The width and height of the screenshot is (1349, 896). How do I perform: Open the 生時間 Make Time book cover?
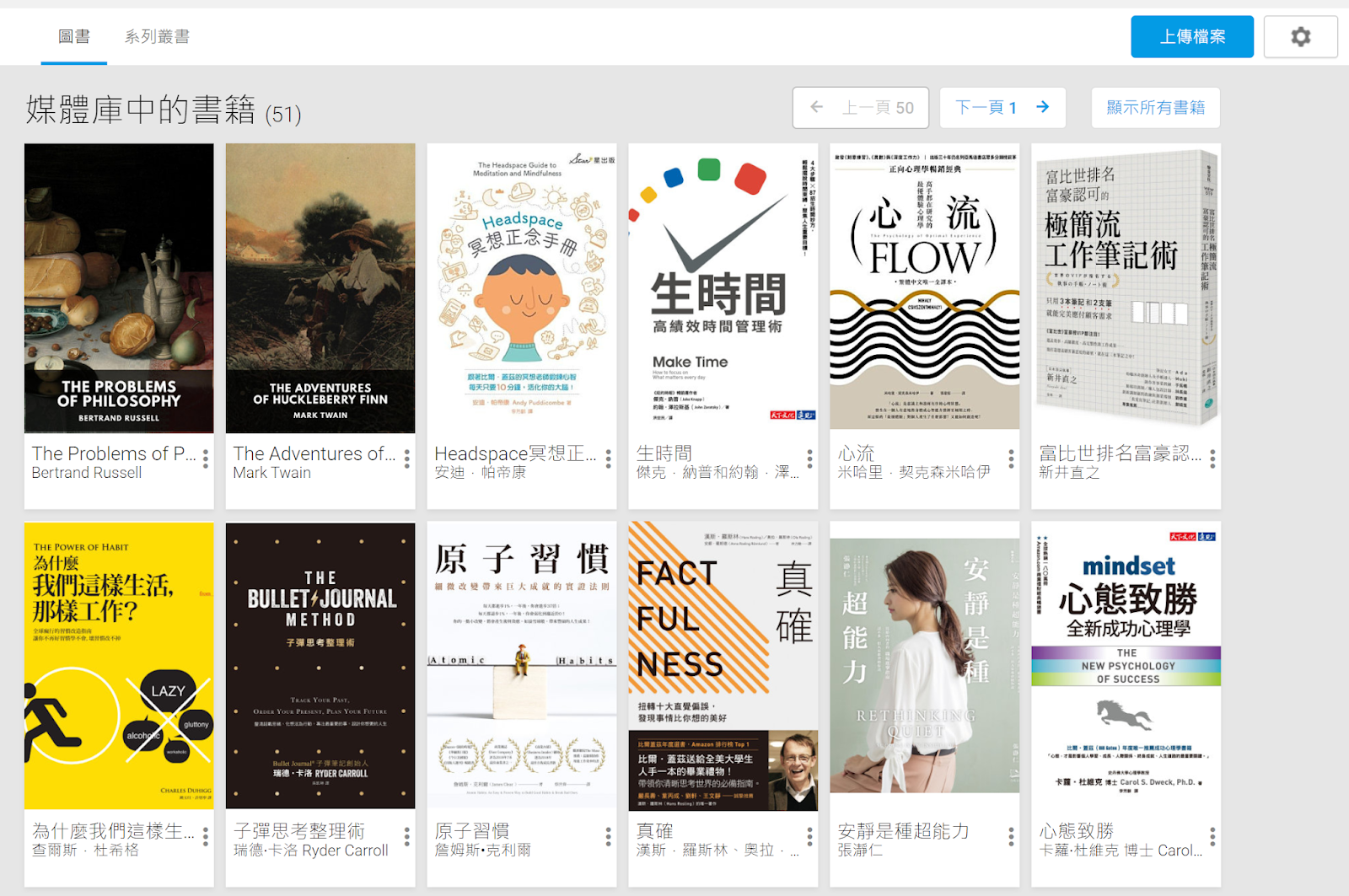[x=723, y=287]
